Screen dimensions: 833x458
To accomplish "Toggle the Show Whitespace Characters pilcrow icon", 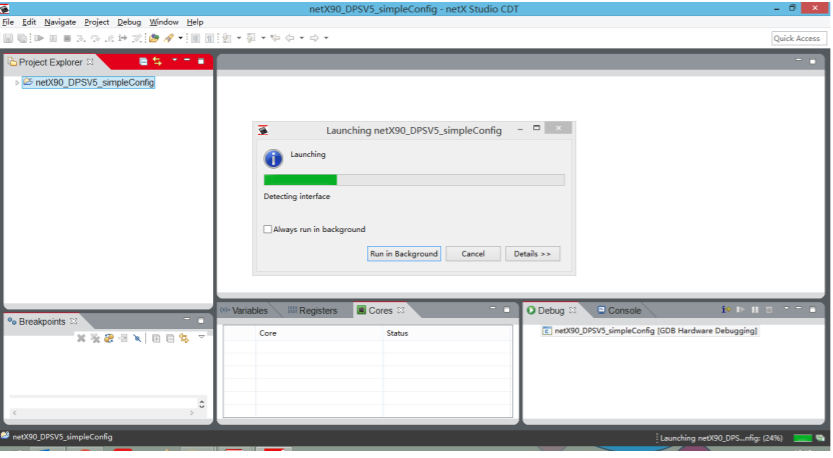I will 209,38.
